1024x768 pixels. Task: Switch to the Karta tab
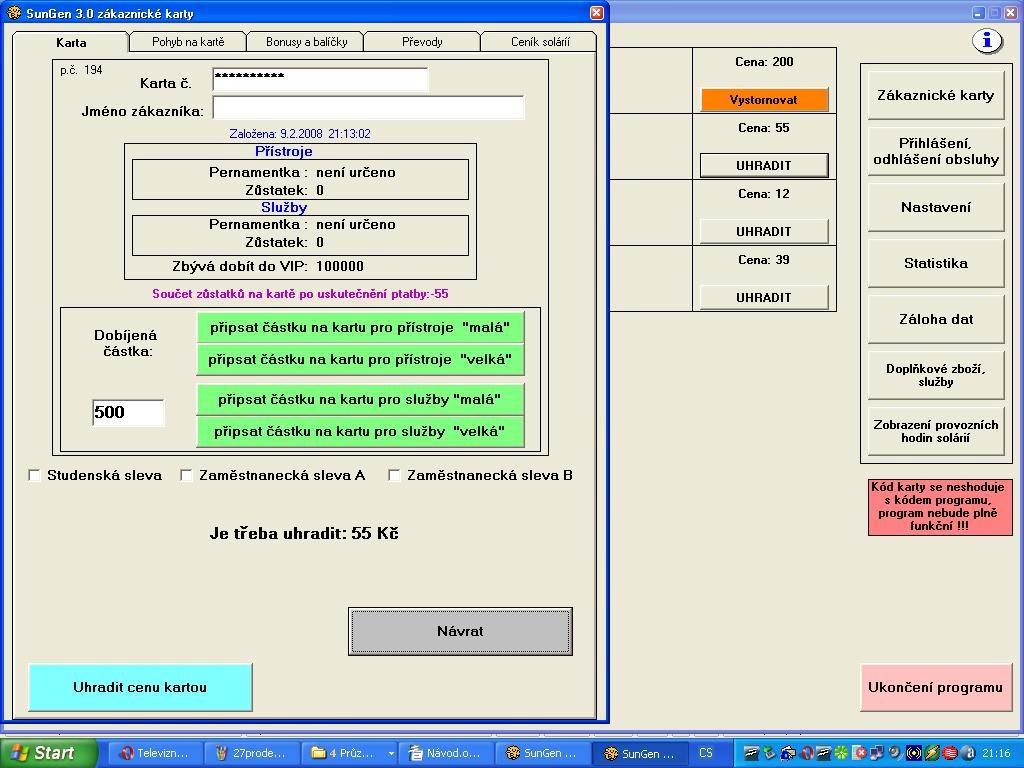71,42
